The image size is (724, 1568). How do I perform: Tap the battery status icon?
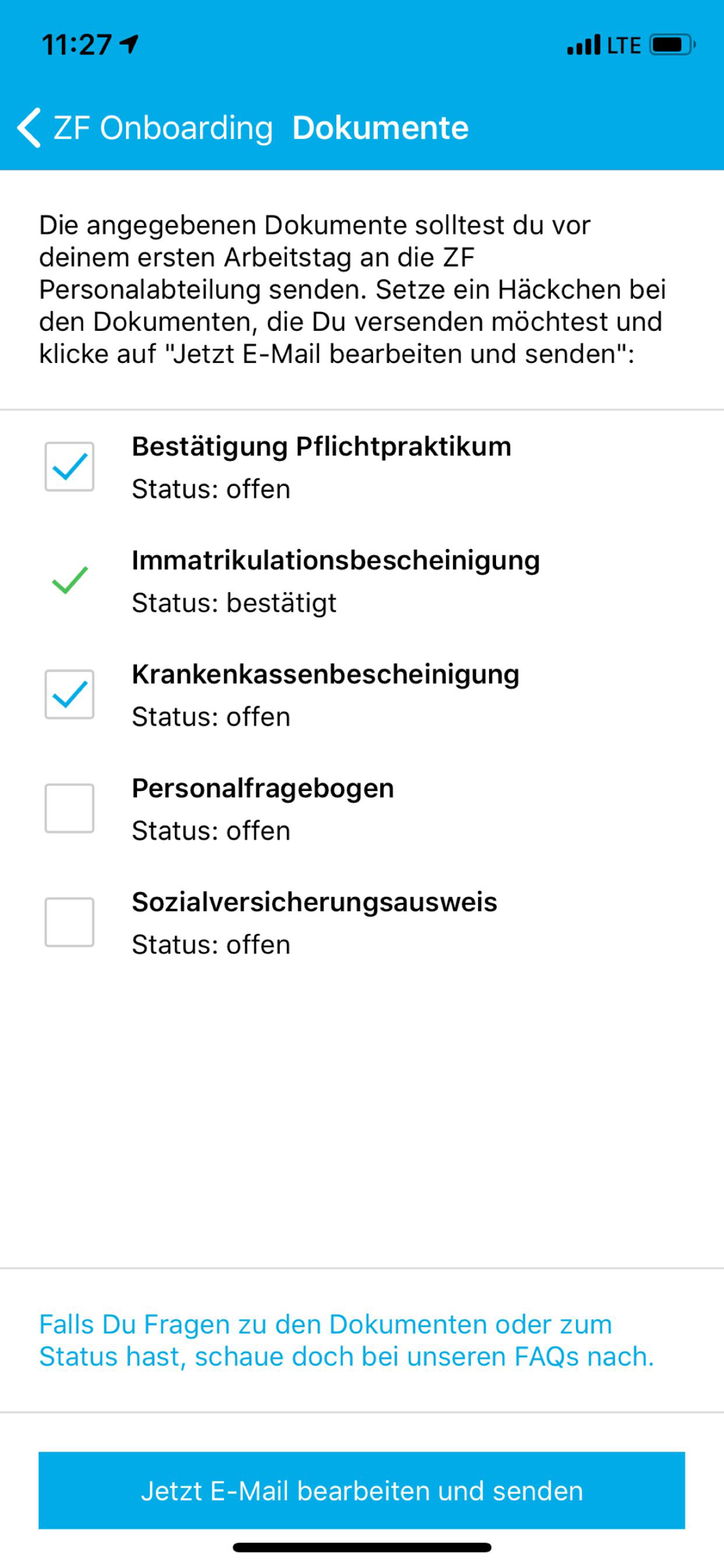673,45
